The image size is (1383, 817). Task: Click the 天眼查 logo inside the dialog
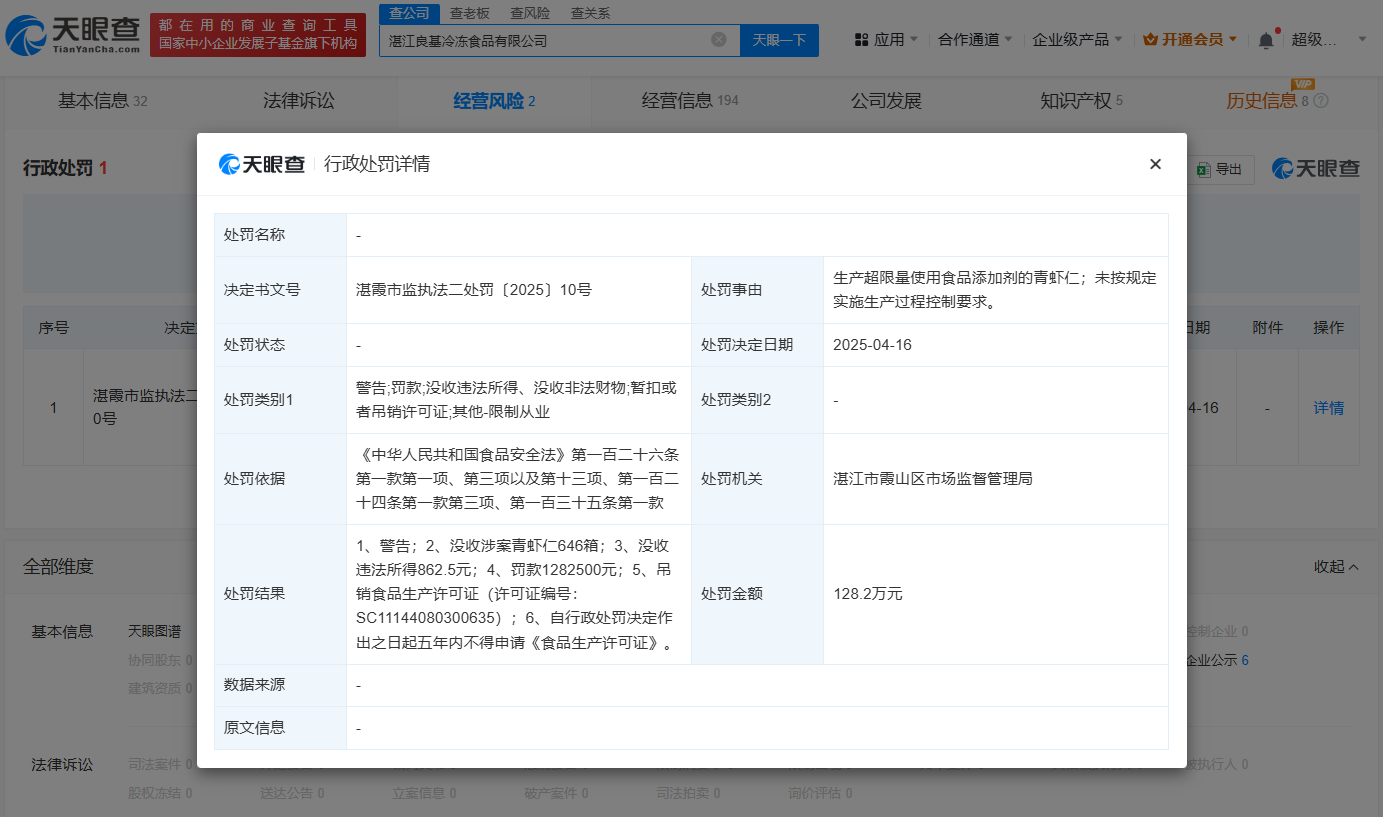tap(262, 164)
